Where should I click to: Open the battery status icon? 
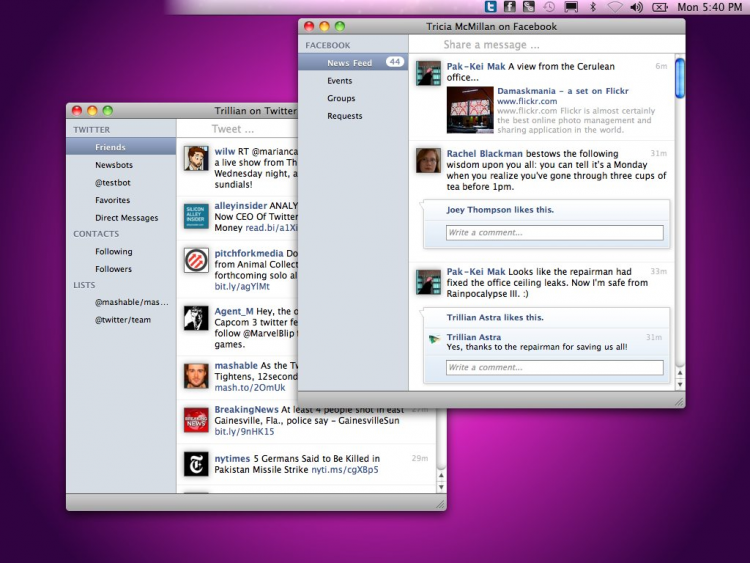(660, 7)
